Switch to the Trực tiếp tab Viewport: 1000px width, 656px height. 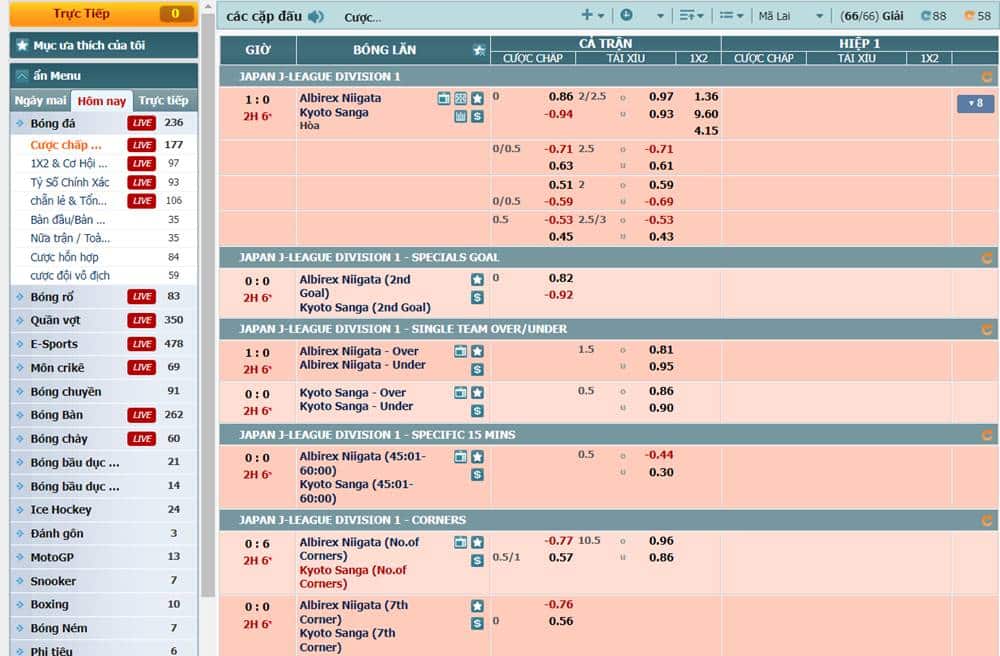click(x=164, y=101)
